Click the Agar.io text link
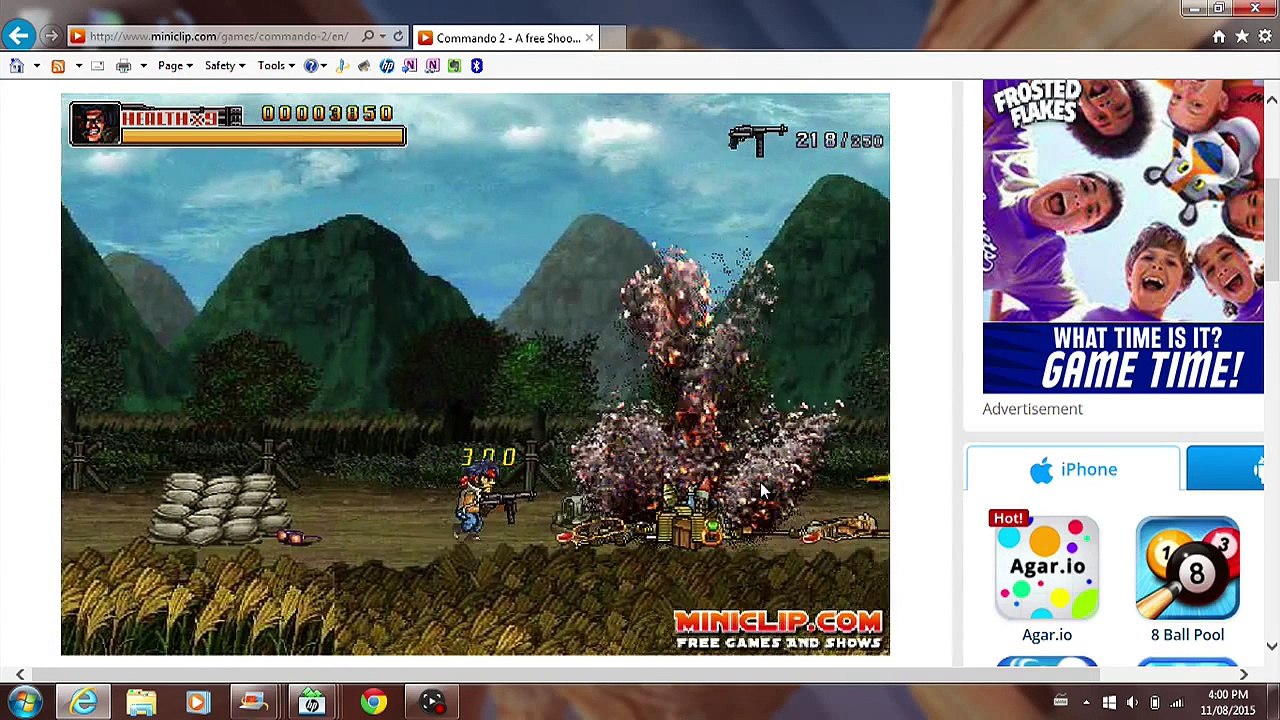The width and height of the screenshot is (1280, 720). tap(1047, 635)
